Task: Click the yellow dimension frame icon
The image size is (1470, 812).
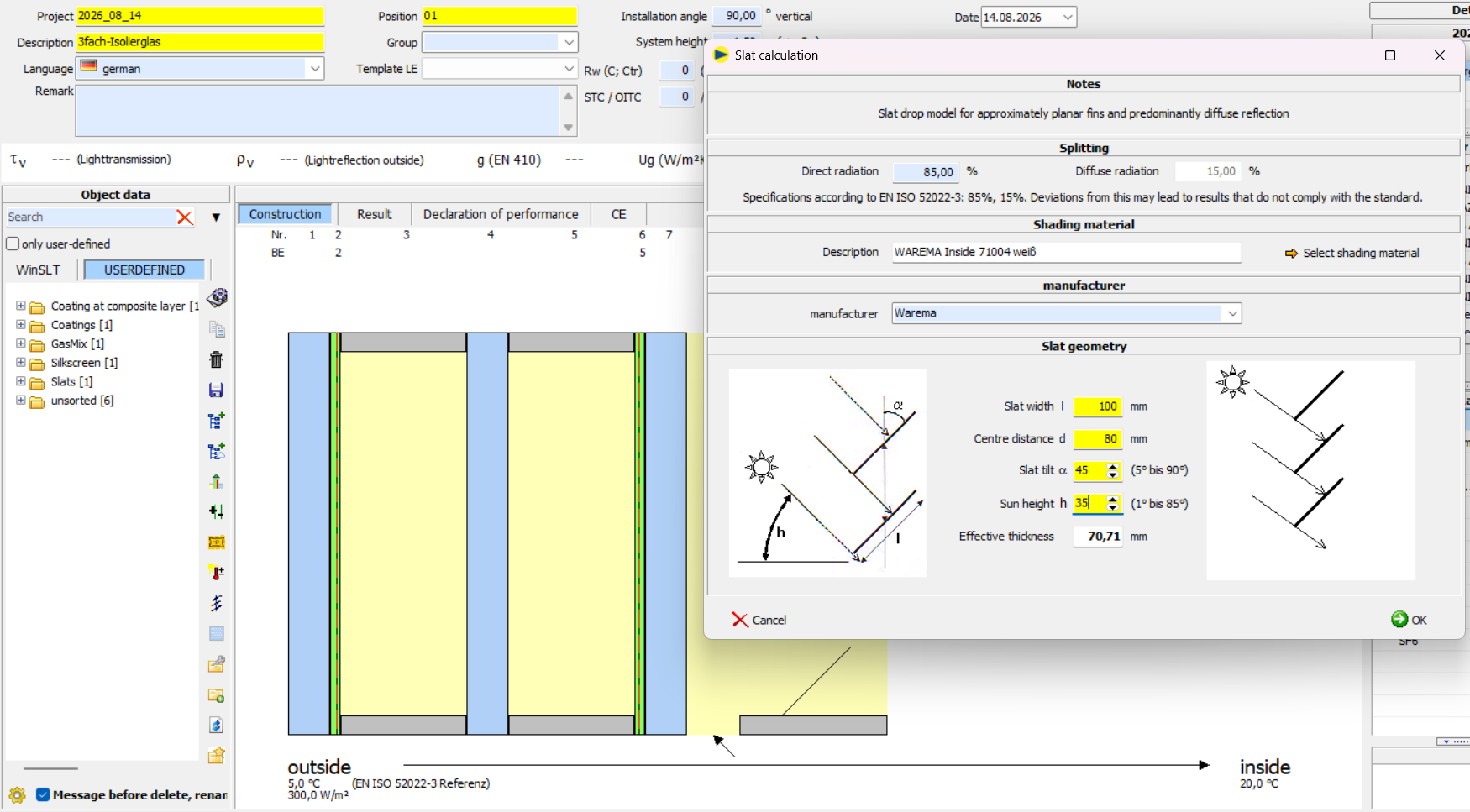Action: (x=217, y=542)
